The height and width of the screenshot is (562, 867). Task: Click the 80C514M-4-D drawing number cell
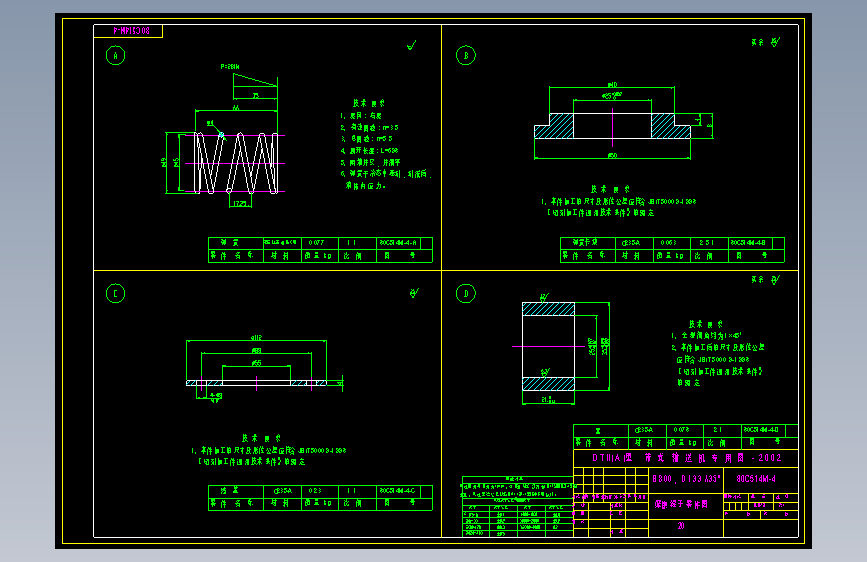click(761, 430)
